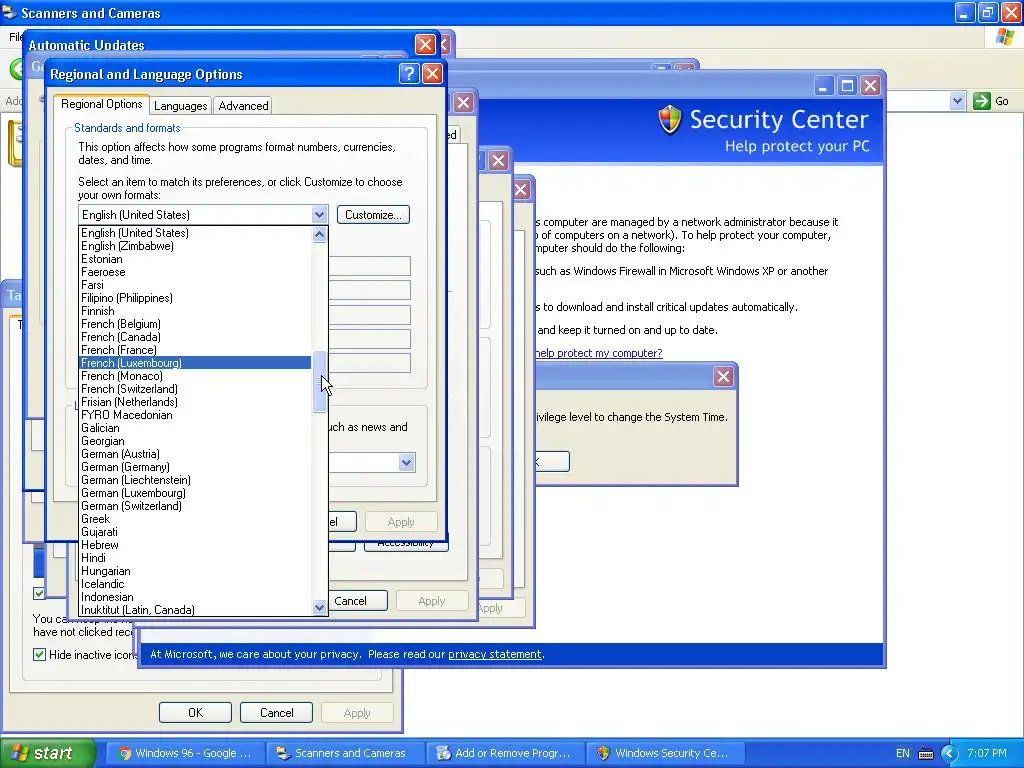1024x768 pixels.
Task: Select Hebrew in the list
Action: coord(195,545)
